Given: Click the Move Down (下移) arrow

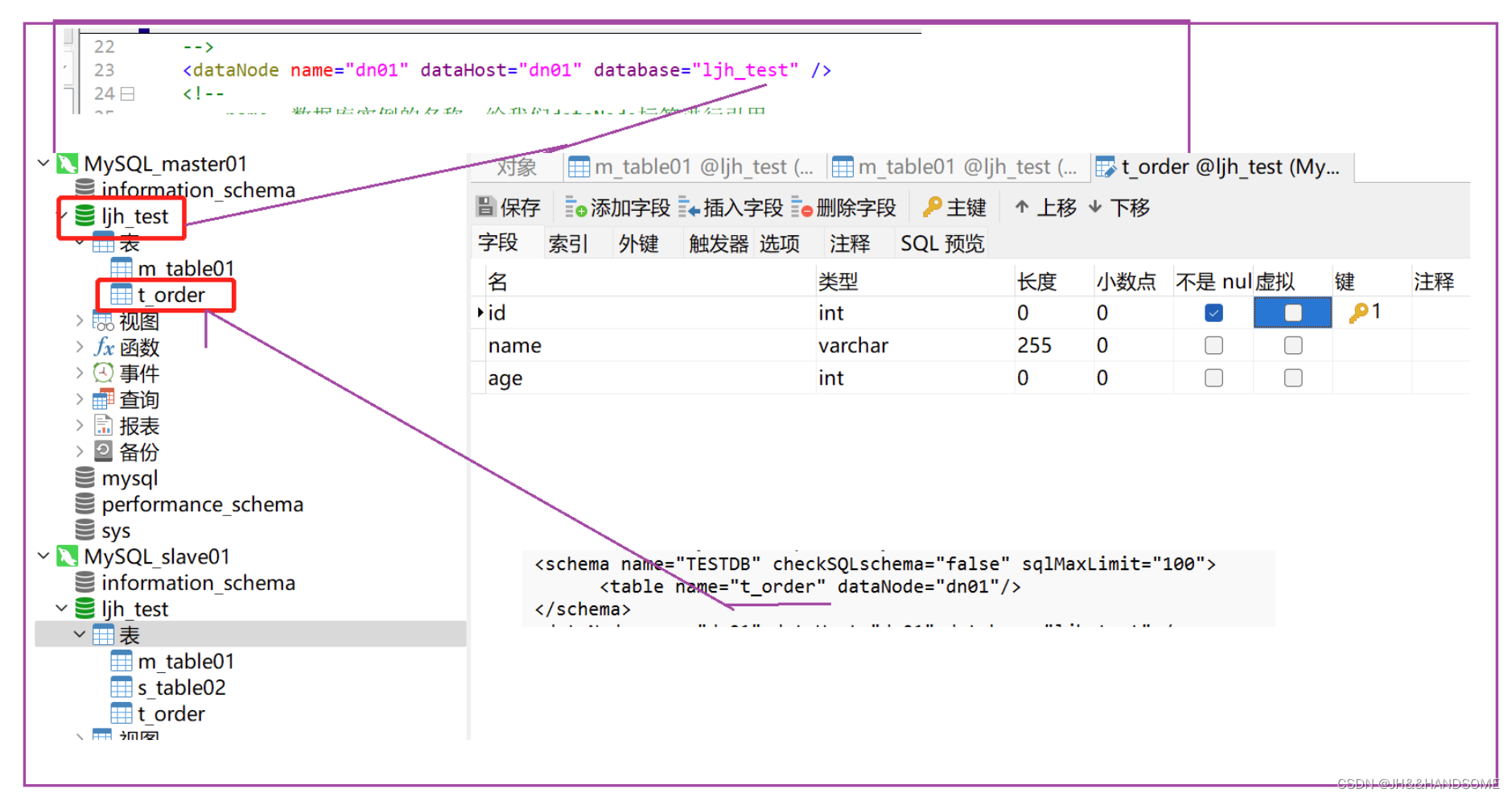Looking at the screenshot, I should (x=1095, y=207).
